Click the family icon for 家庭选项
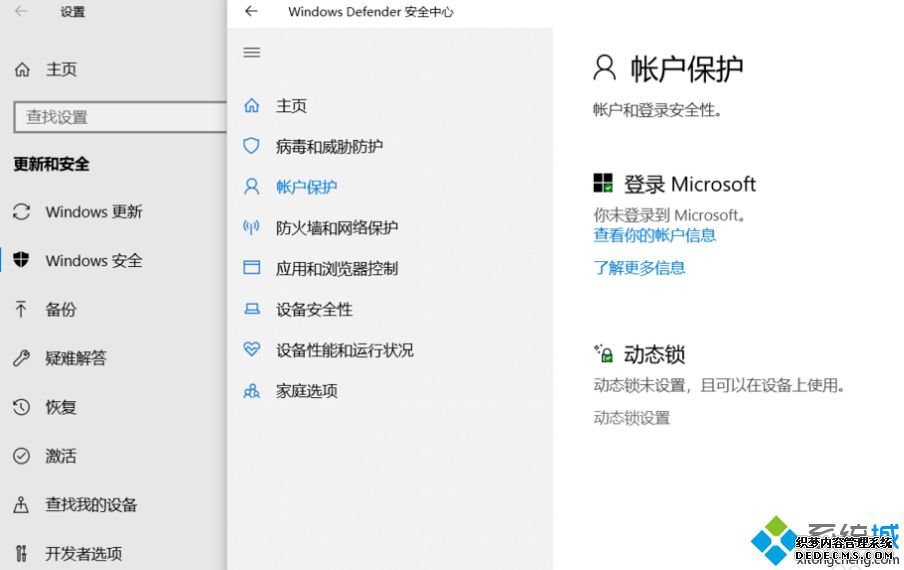This screenshot has width=904, height=570. [251, 391]
